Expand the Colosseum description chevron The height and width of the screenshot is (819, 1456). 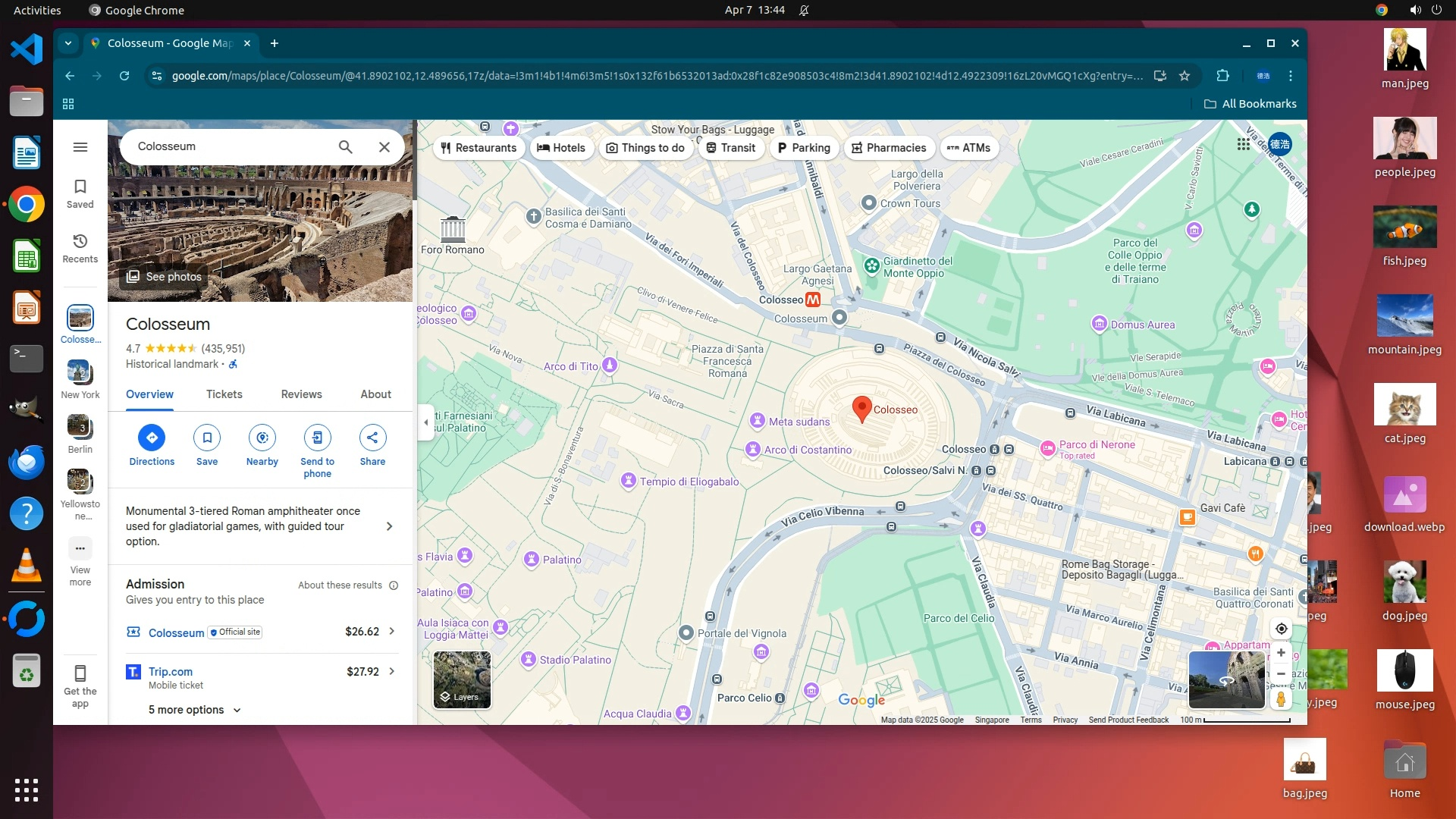(x=390, y=526)
